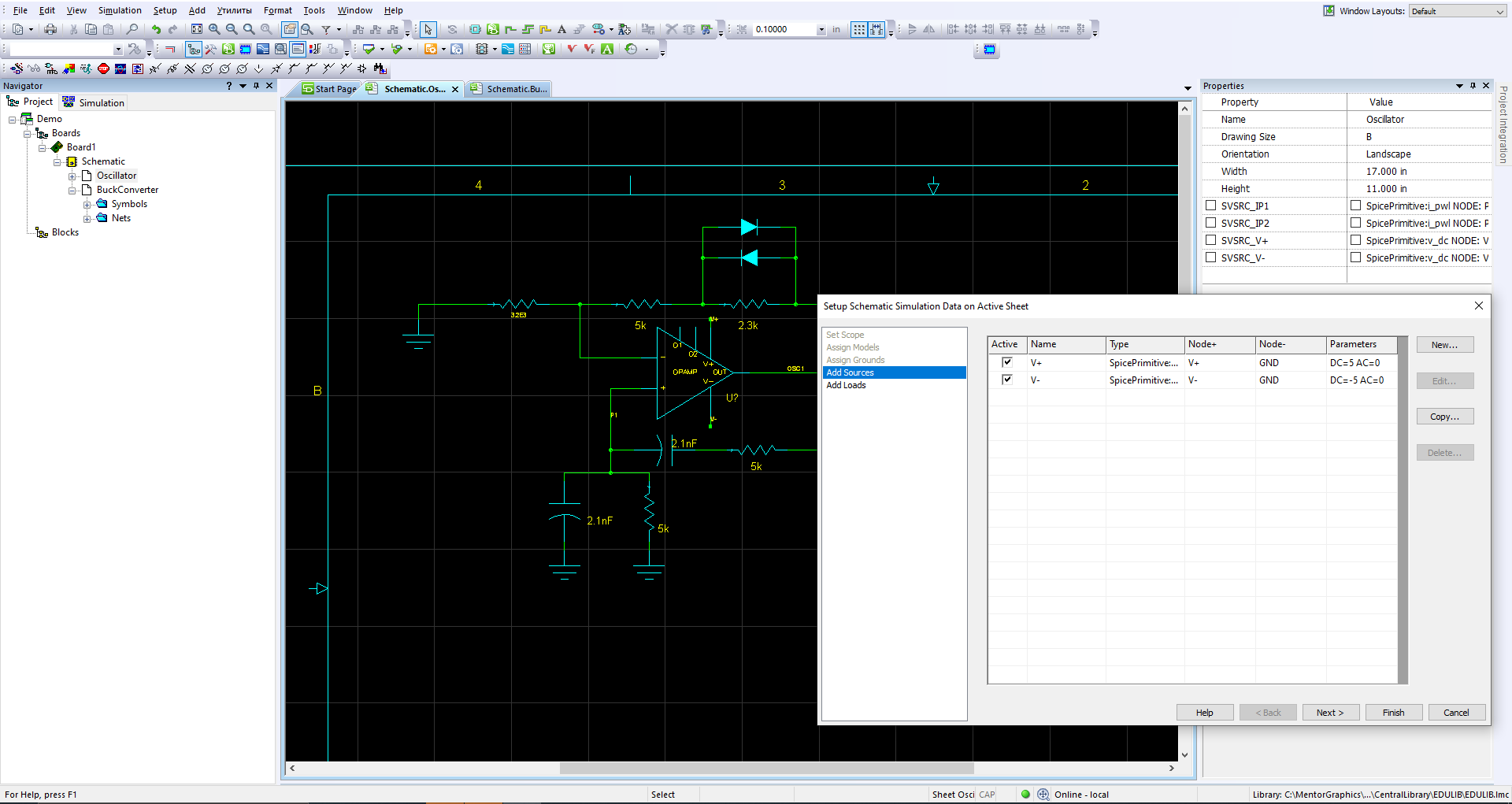Click the red STOP simulation icon
This screenshot has width=1512, height=804.
point(103,69)
